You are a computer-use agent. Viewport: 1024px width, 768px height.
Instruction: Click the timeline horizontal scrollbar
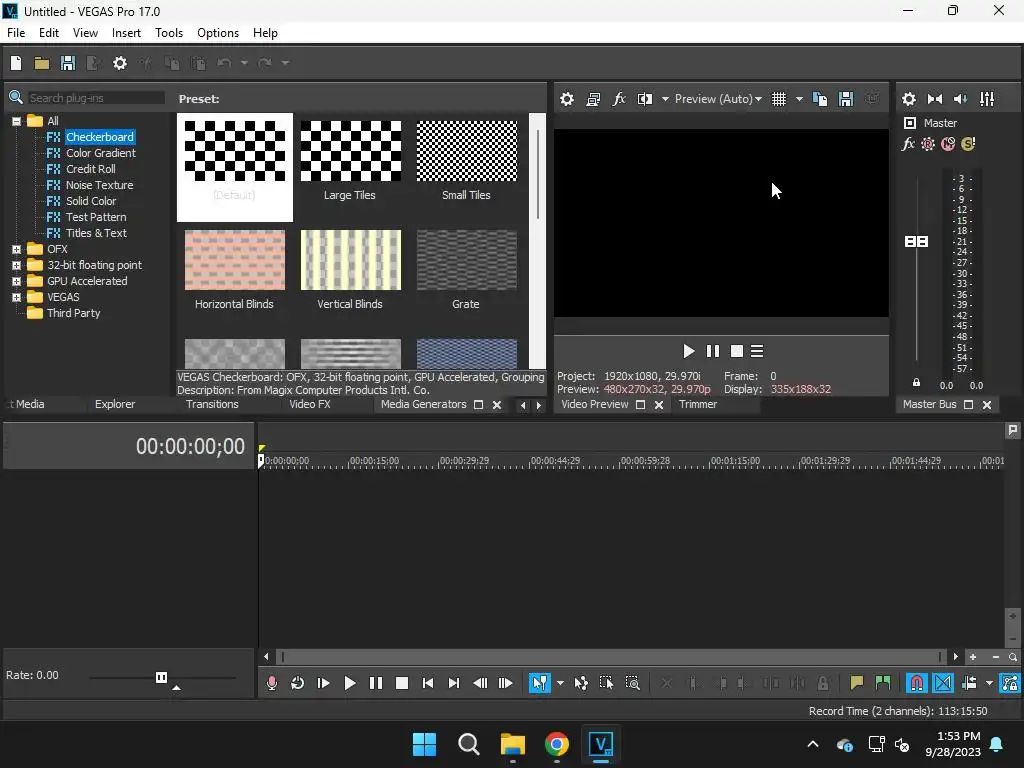611,657
